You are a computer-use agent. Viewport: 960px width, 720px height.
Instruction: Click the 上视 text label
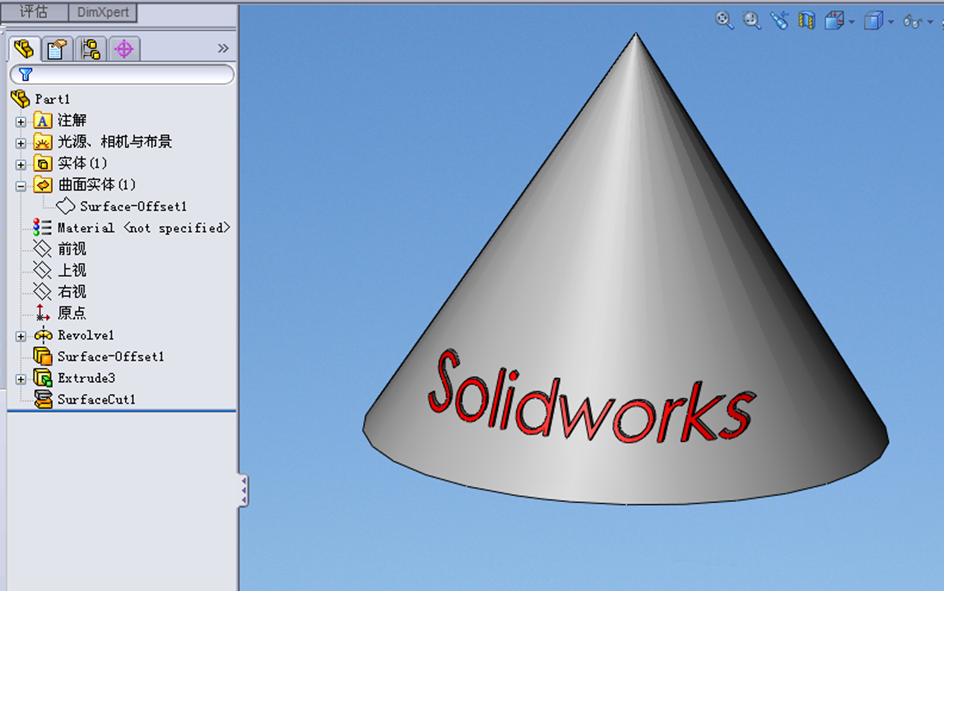[x=72, y=270]
